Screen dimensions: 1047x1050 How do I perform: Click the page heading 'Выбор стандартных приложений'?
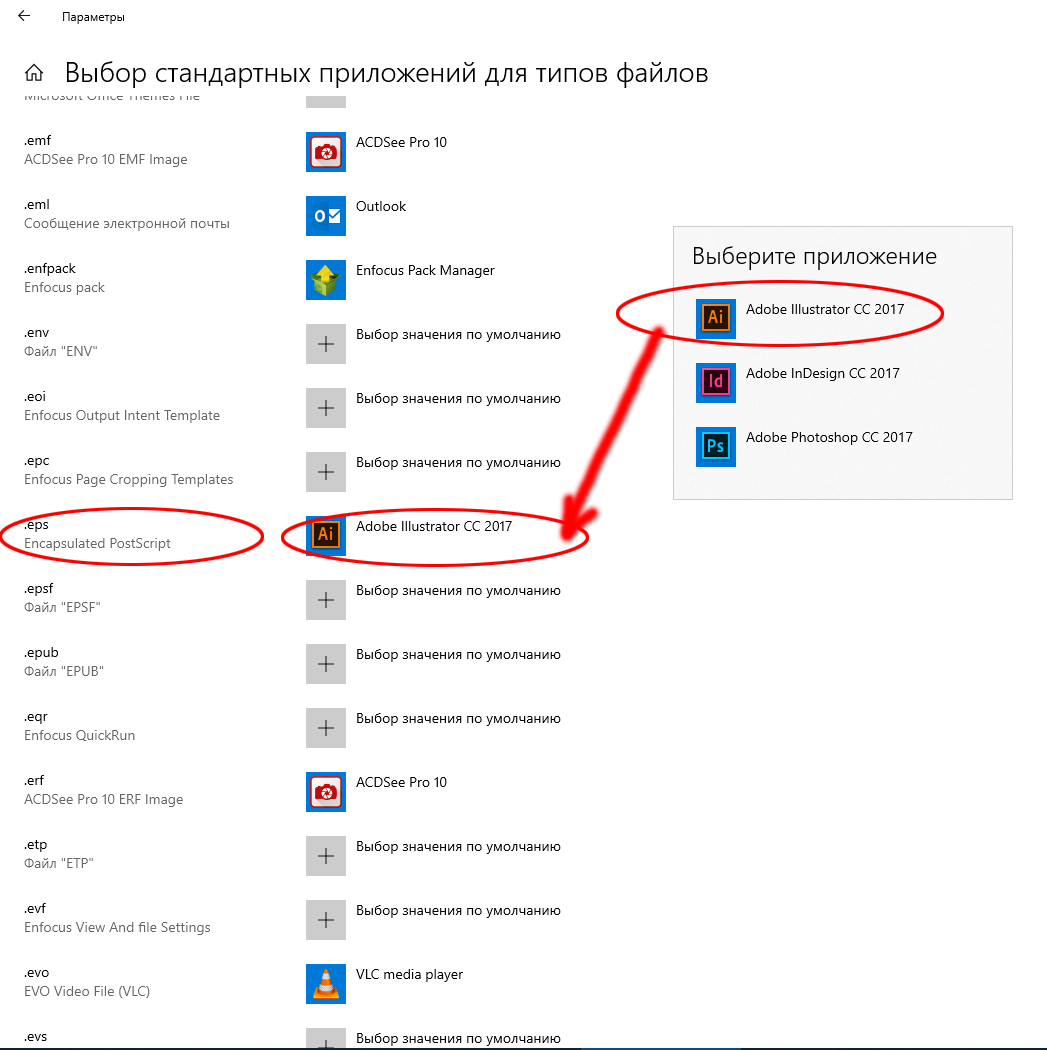pos(386,73)
